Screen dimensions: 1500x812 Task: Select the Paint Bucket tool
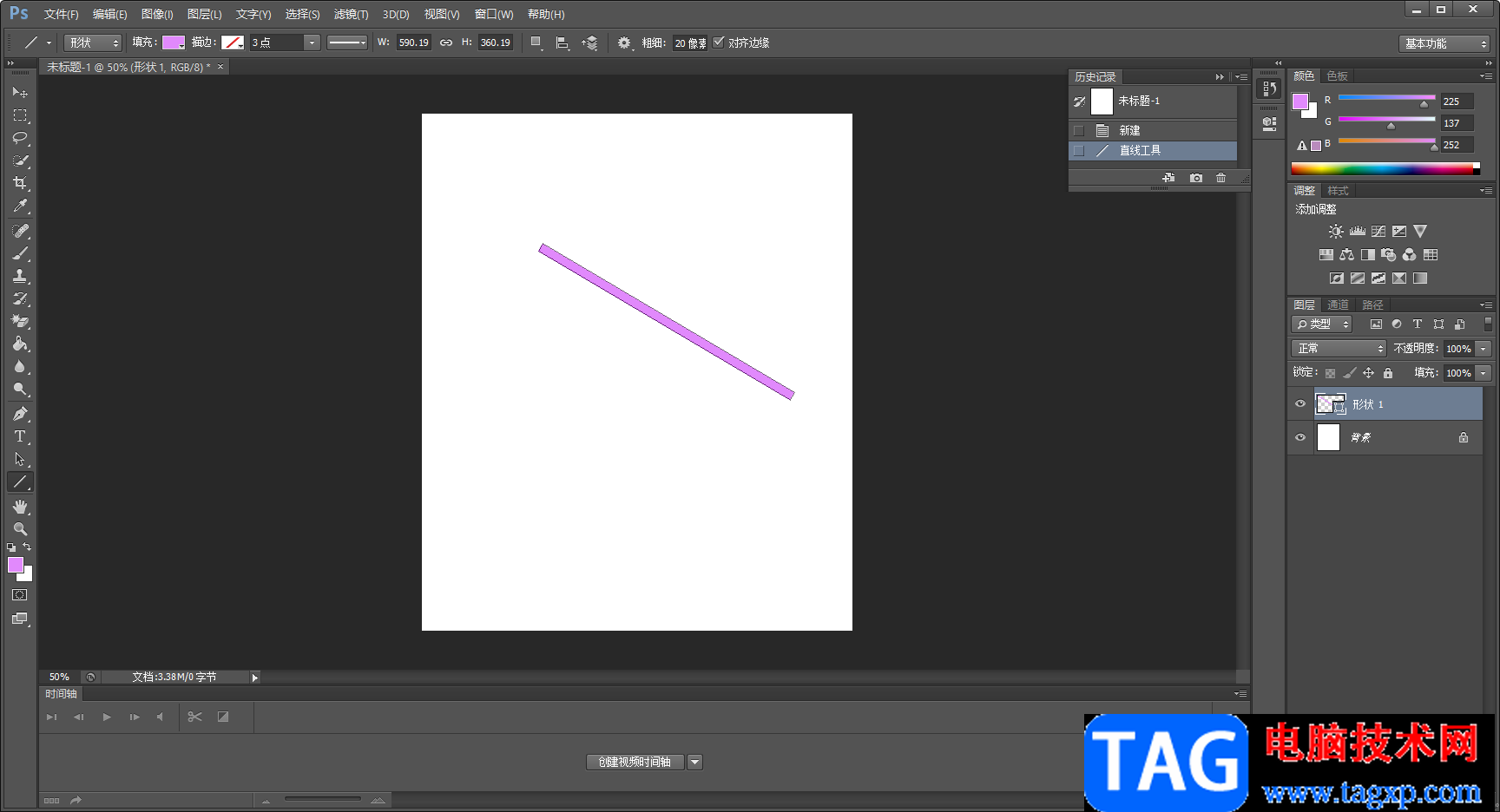click(x=20, y=344)
